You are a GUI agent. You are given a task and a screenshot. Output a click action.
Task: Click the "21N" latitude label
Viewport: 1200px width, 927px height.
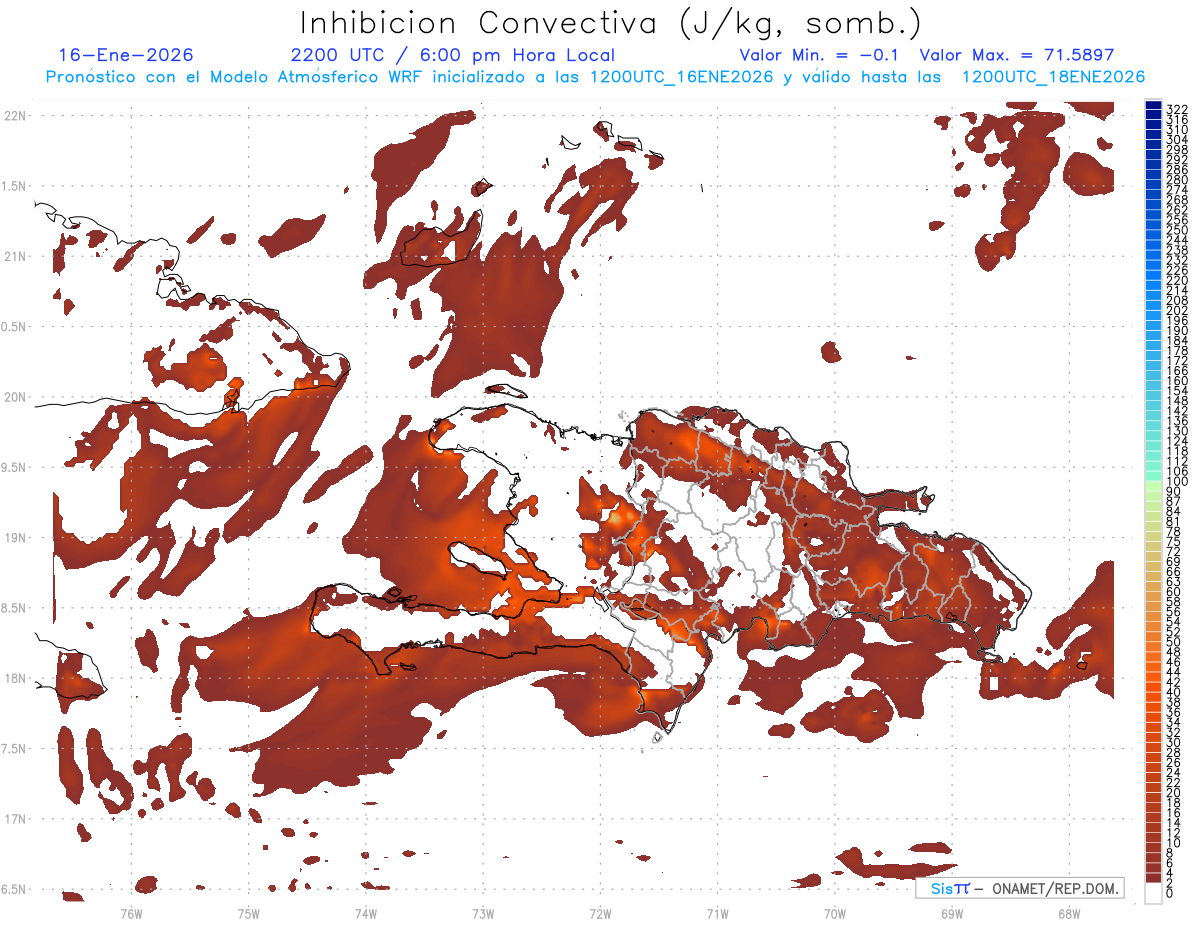14,256
